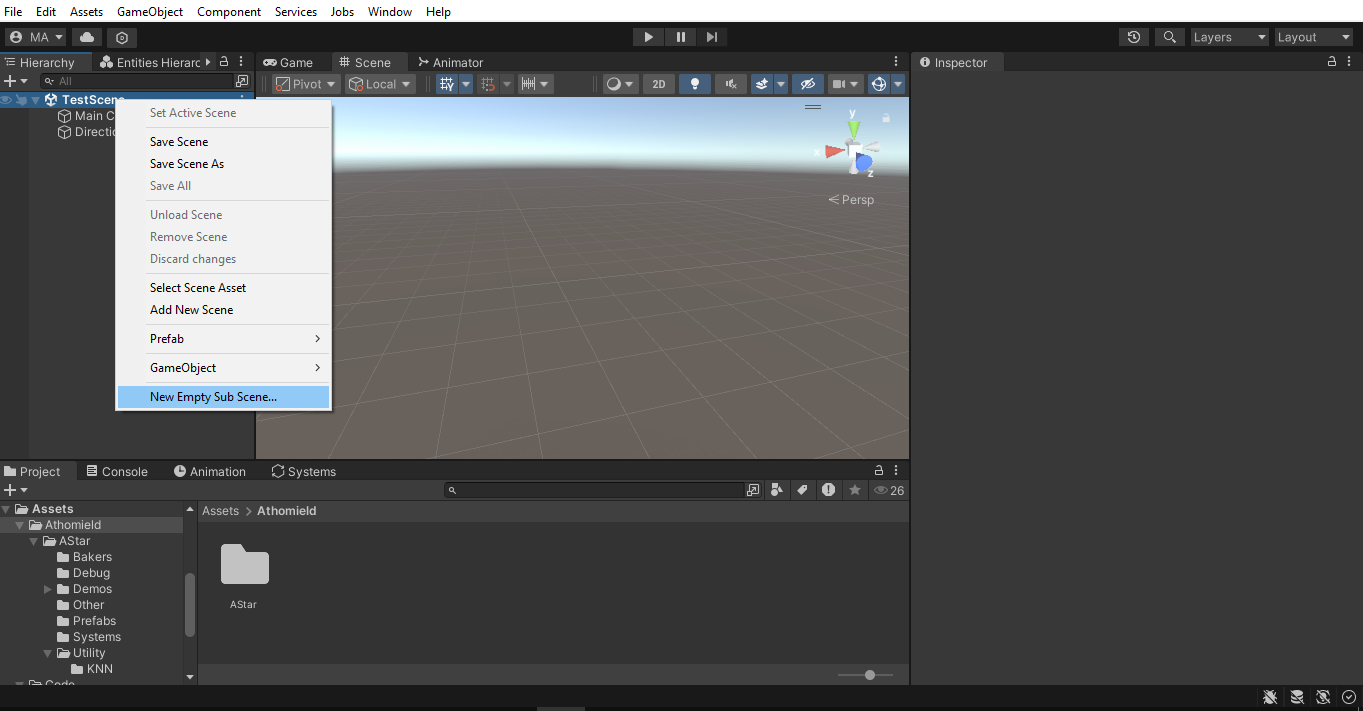Expand the Demos folder in project tree
1363x711 pixels.
48,589
